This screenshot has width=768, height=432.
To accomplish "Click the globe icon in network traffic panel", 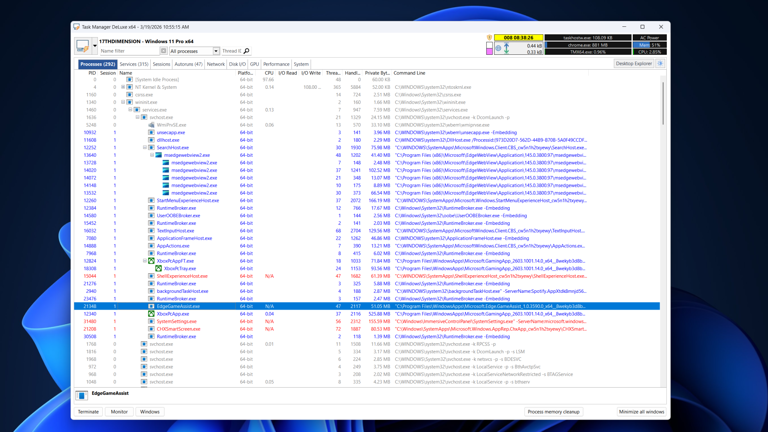I will (498, 48).
